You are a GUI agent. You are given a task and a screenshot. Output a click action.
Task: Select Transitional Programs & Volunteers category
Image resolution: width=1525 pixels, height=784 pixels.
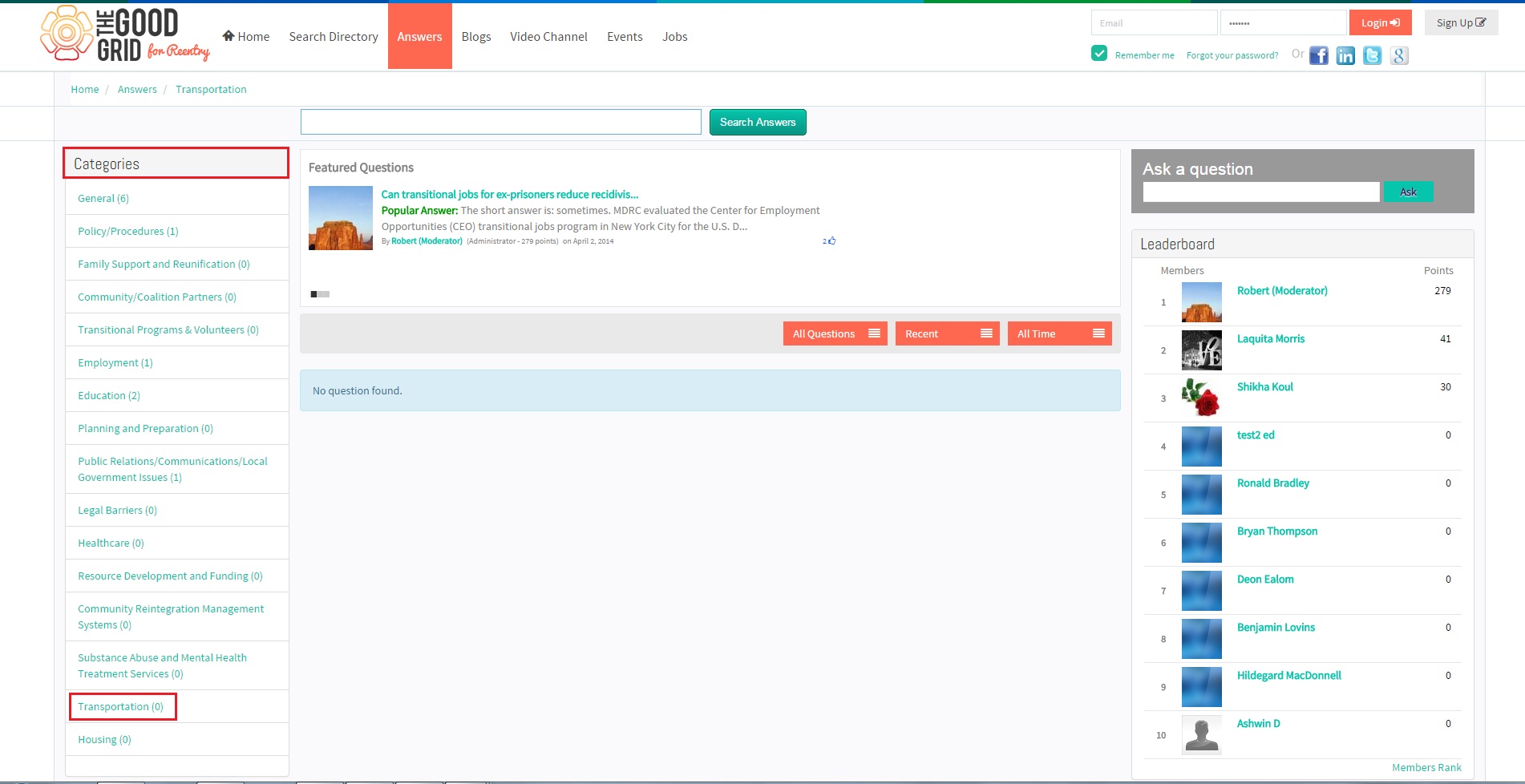tap(168, 329)
